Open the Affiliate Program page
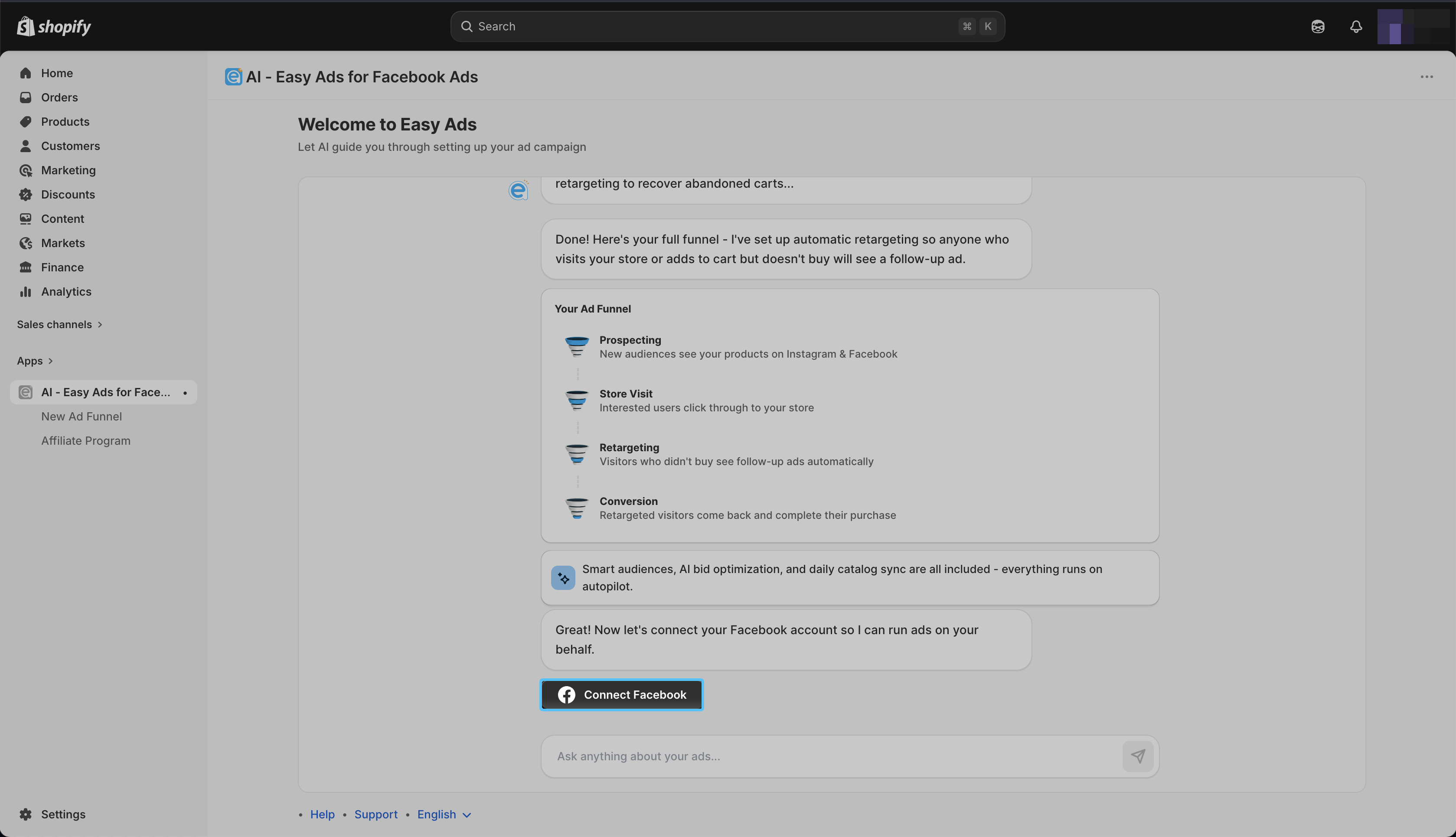The height and width of the screenshot is (837, 1456). tap(86, 440)
